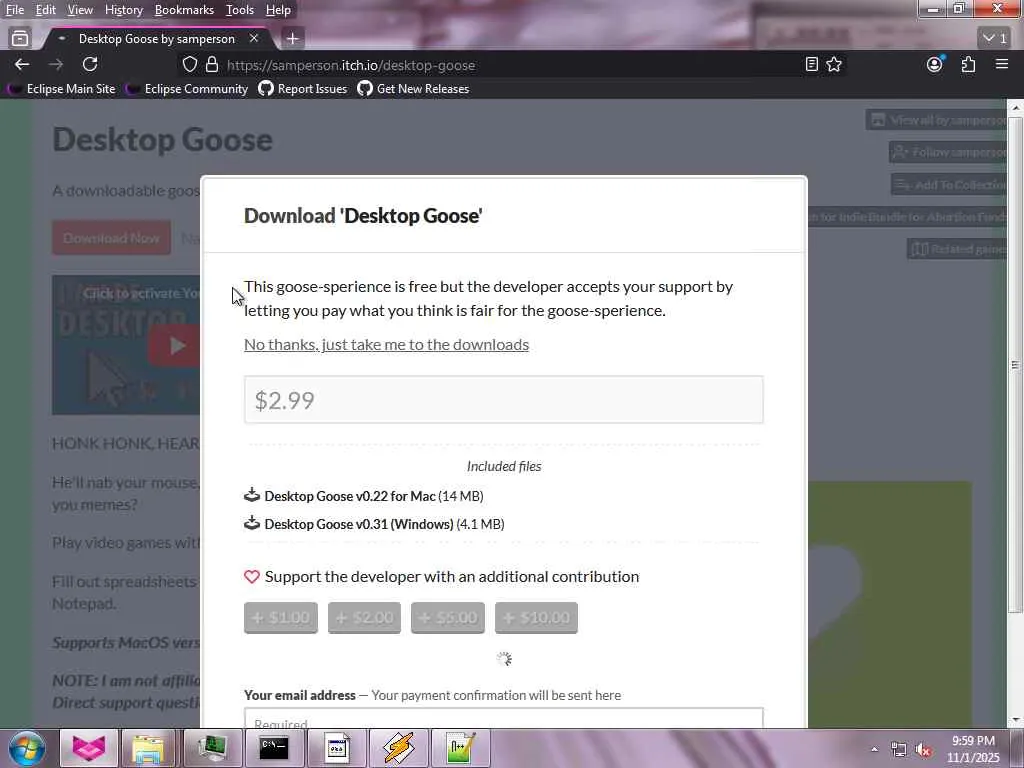Image resolution: width=1024 pixels, height=768 pixels.
Task: Open Firefox account icon
Action: click(x=935, y=64)
